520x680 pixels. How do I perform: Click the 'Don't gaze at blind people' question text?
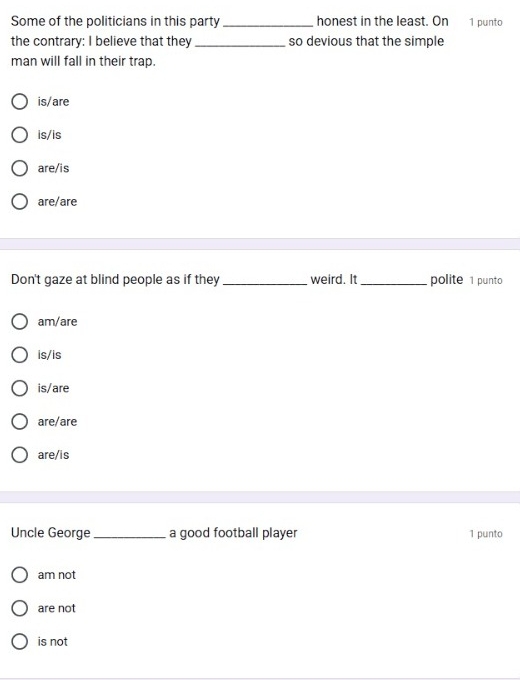pyautogui.click(x=237, y=280)
